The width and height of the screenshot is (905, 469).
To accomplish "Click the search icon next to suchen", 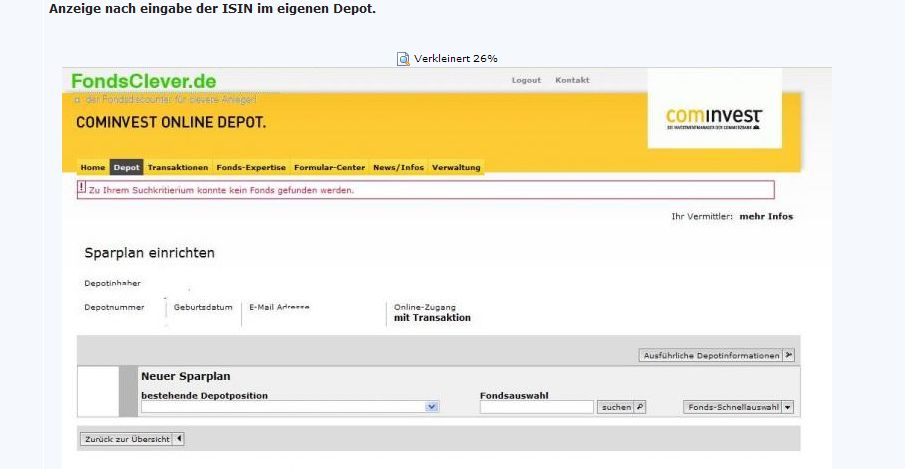I will coord(640,407).
